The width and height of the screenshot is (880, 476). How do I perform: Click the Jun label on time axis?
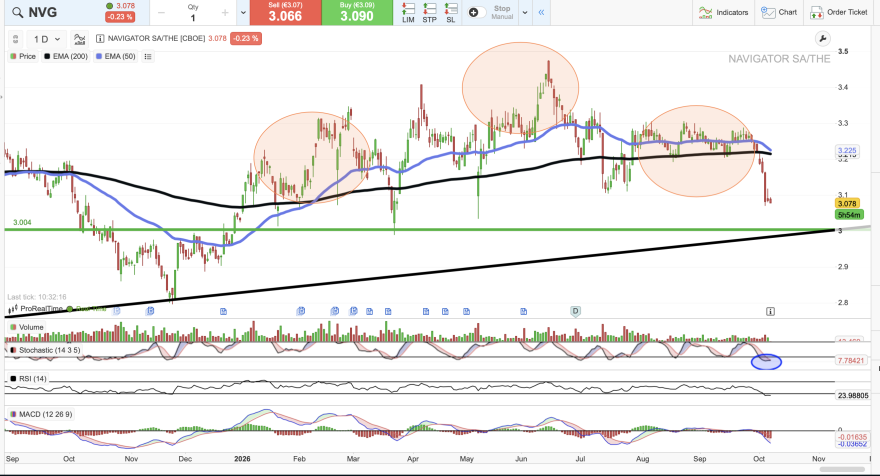pyautogui.click(x=521, y=459)
